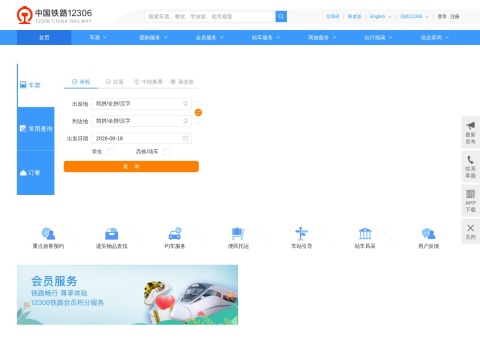Click the orange swap stations icon
Image resolution: width=480 pixels, height=360 pixels.
pyautogui.click(x=198, y=112)
